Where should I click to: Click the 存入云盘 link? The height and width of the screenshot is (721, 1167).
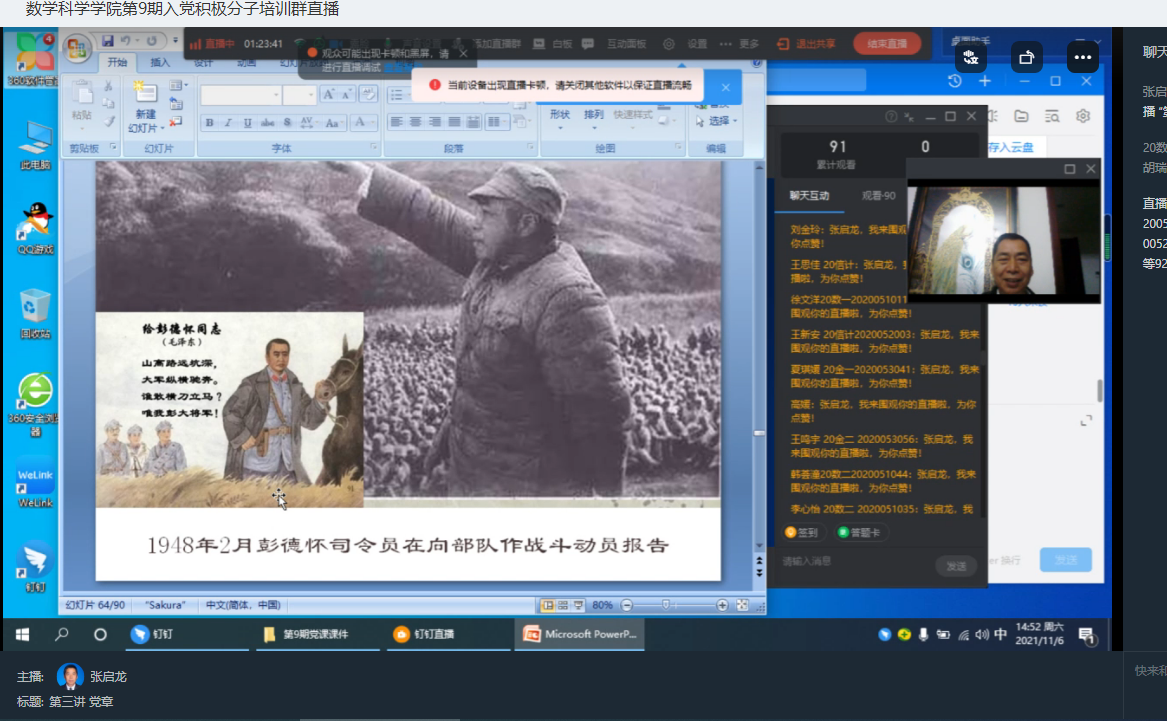tap(1011, 147)
